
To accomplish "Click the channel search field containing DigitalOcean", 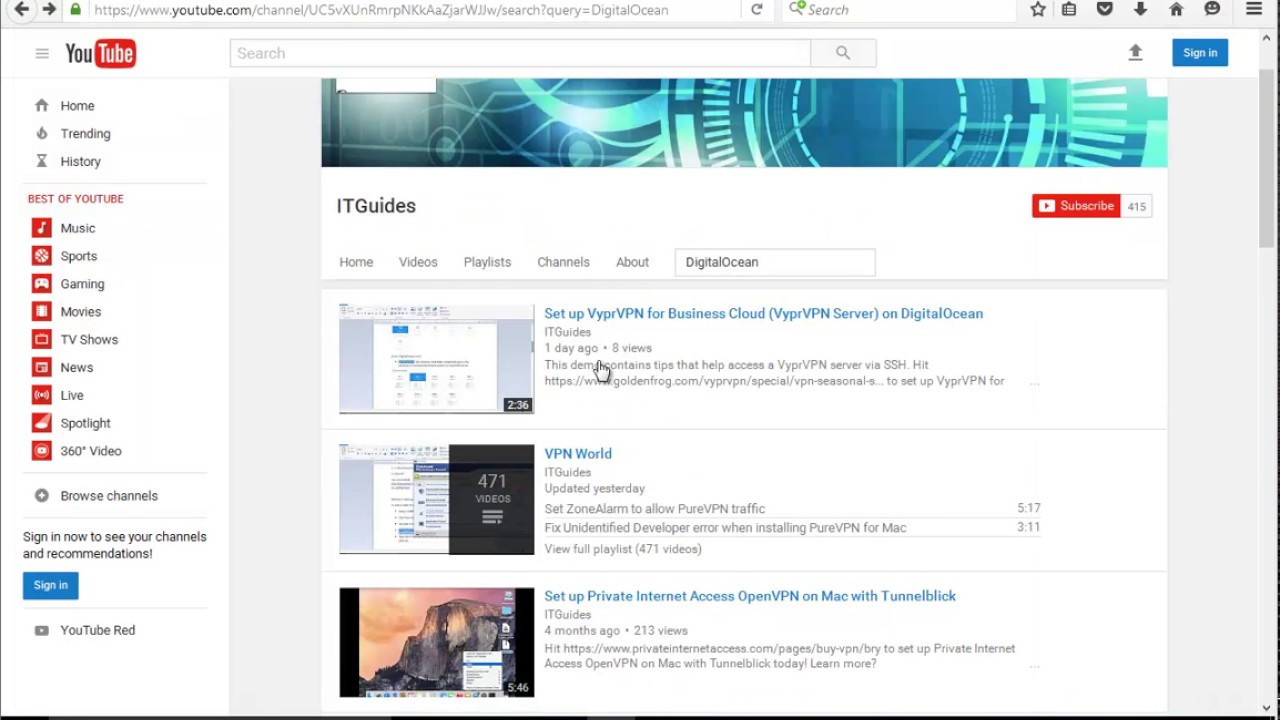I will tap(775, 262).
